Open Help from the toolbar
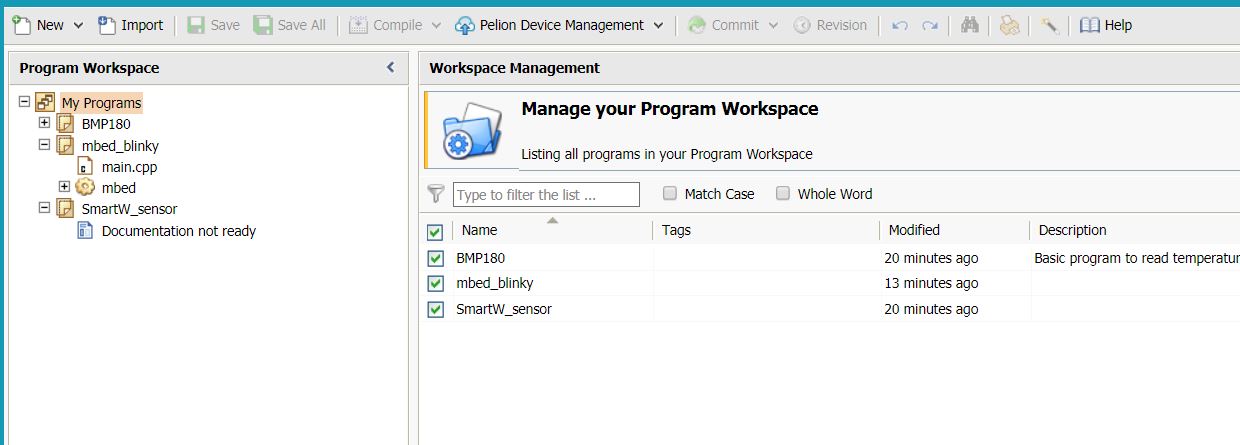 (1106, 25)
